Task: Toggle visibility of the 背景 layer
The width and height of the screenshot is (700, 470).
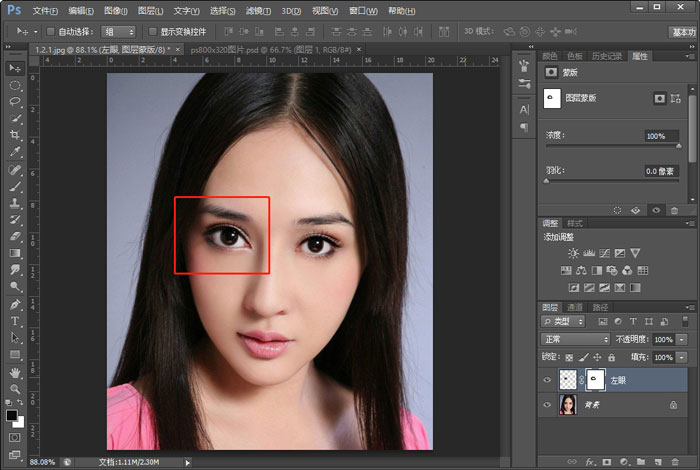Action: coord(547,405)
